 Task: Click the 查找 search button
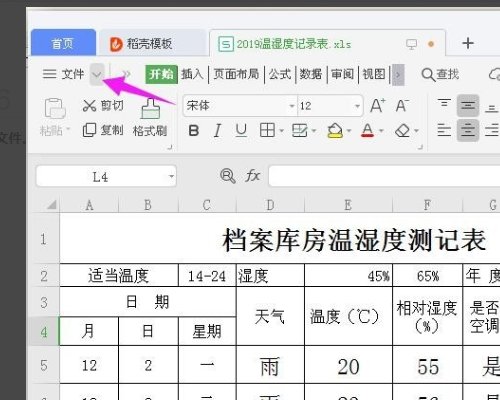(440, 74)
